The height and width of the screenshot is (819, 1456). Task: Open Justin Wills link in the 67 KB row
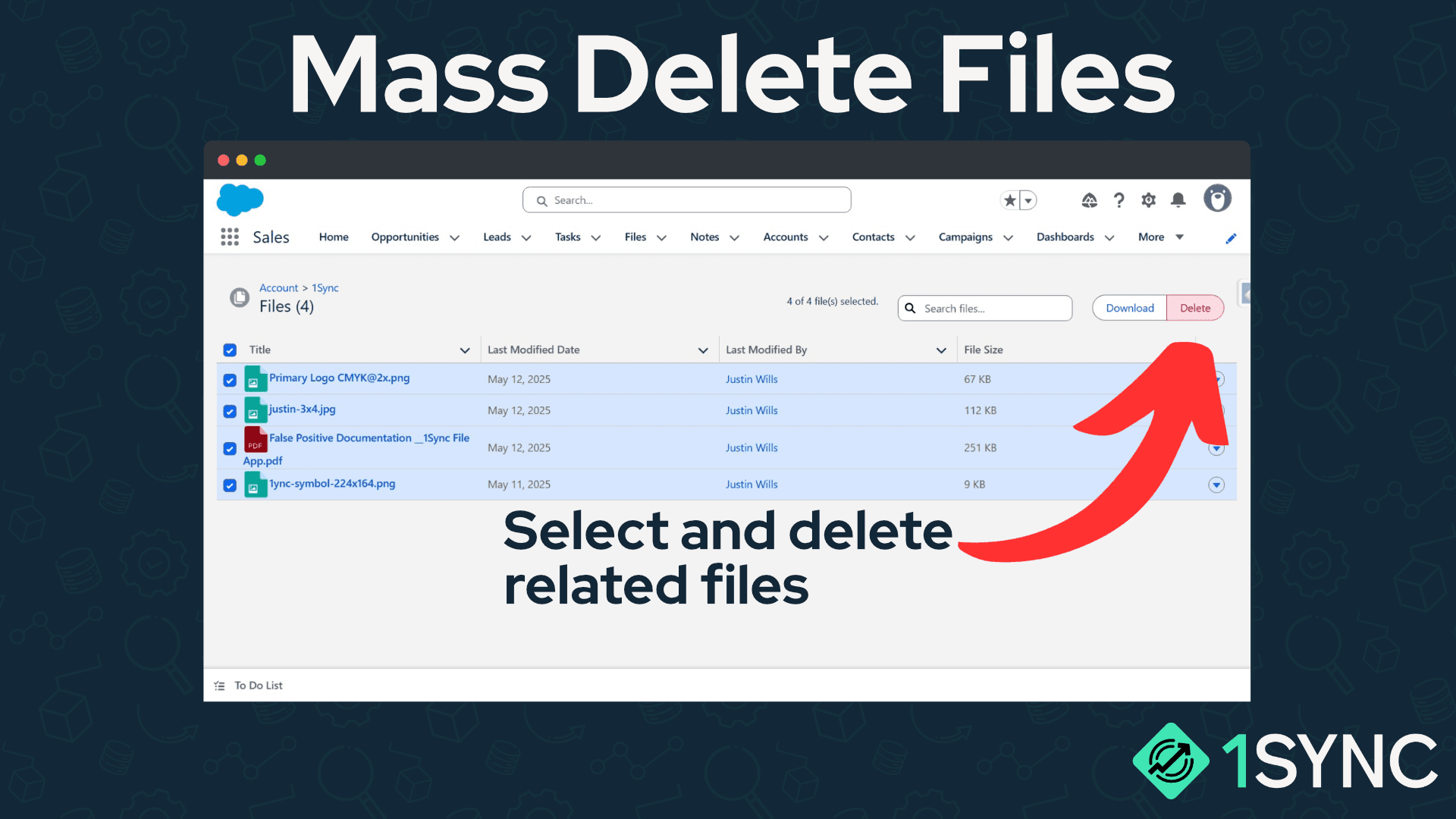752,379
